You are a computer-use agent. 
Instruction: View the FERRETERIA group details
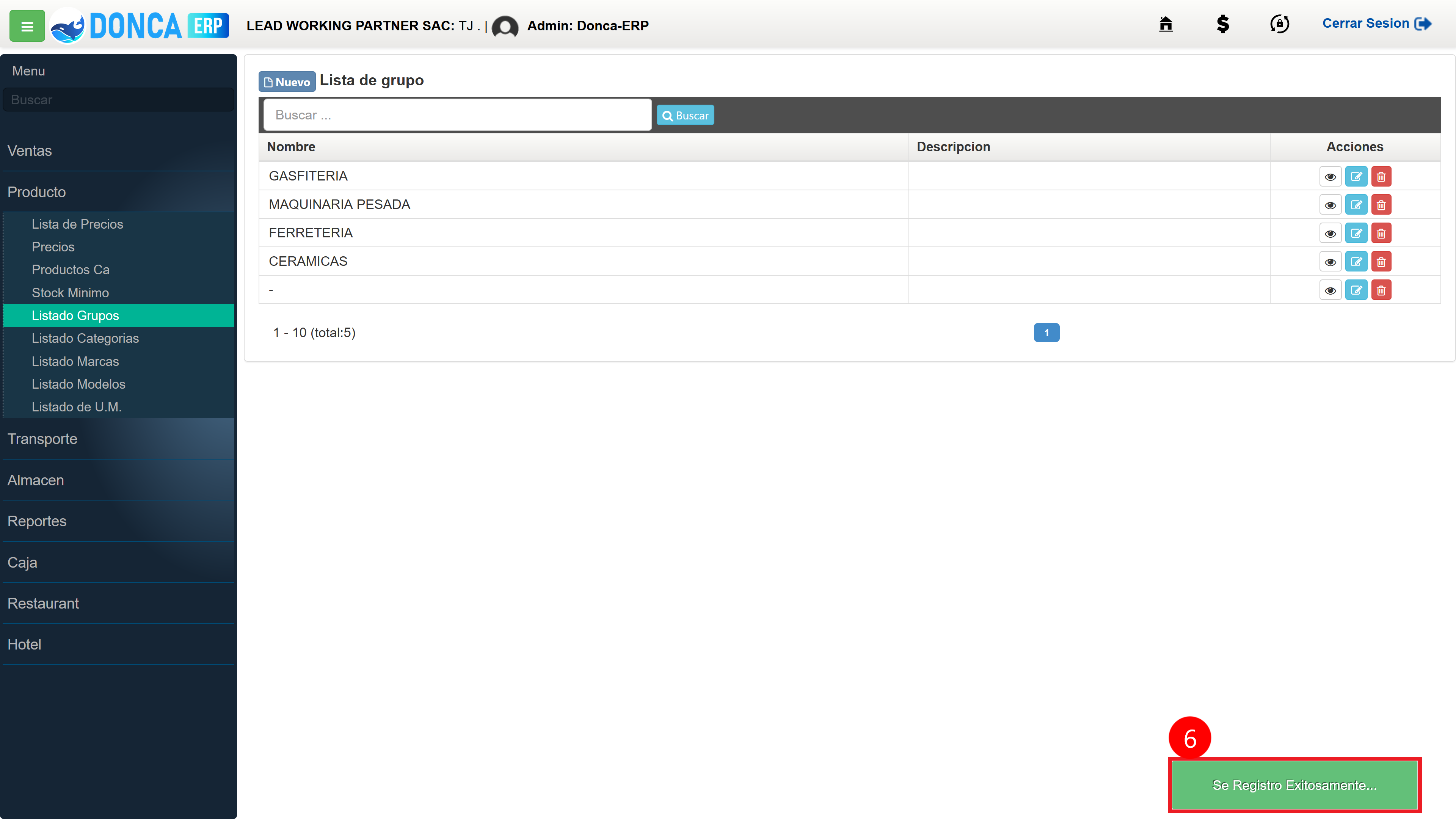(x=1330, y=234)
